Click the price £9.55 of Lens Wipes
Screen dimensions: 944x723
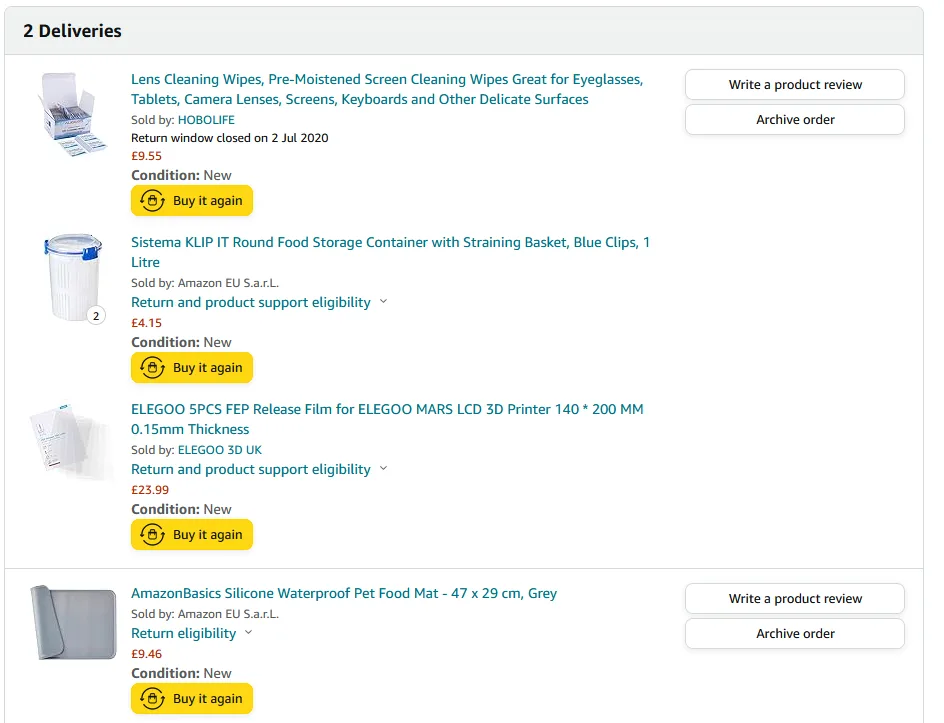tap(146, 156)
